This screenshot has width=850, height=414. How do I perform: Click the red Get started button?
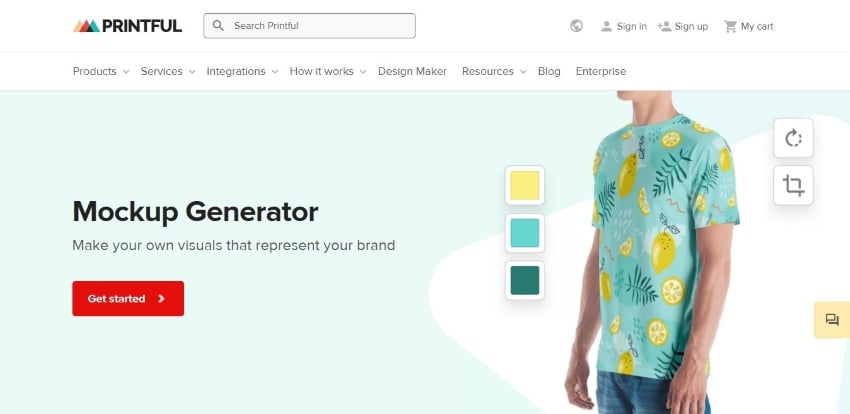tap(128, 299)
